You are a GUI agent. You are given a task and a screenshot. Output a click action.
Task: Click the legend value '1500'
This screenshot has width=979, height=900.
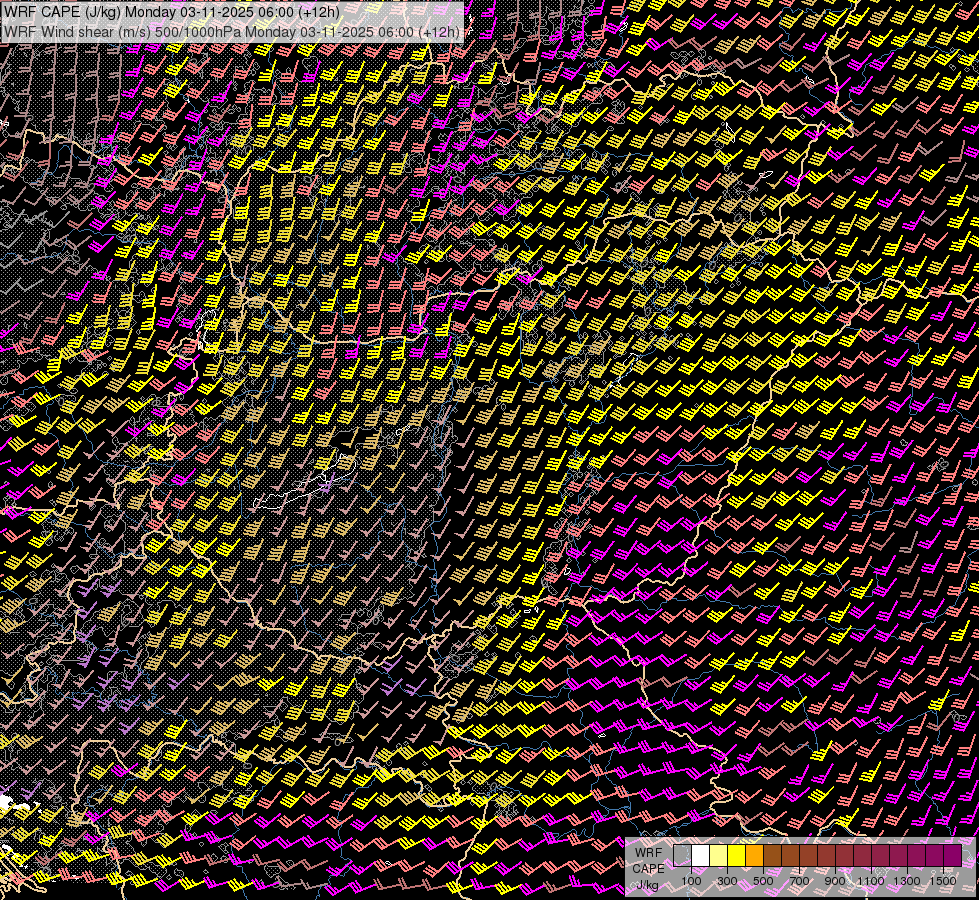pyautogui.click(x=943, y=881)
